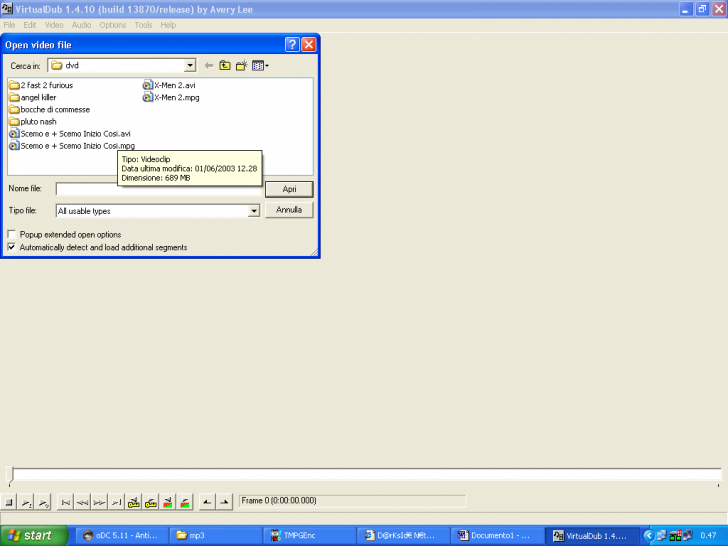Click the Create new folder icon
This screenshot has width=728, height=546.
click(x=241, y=65)
